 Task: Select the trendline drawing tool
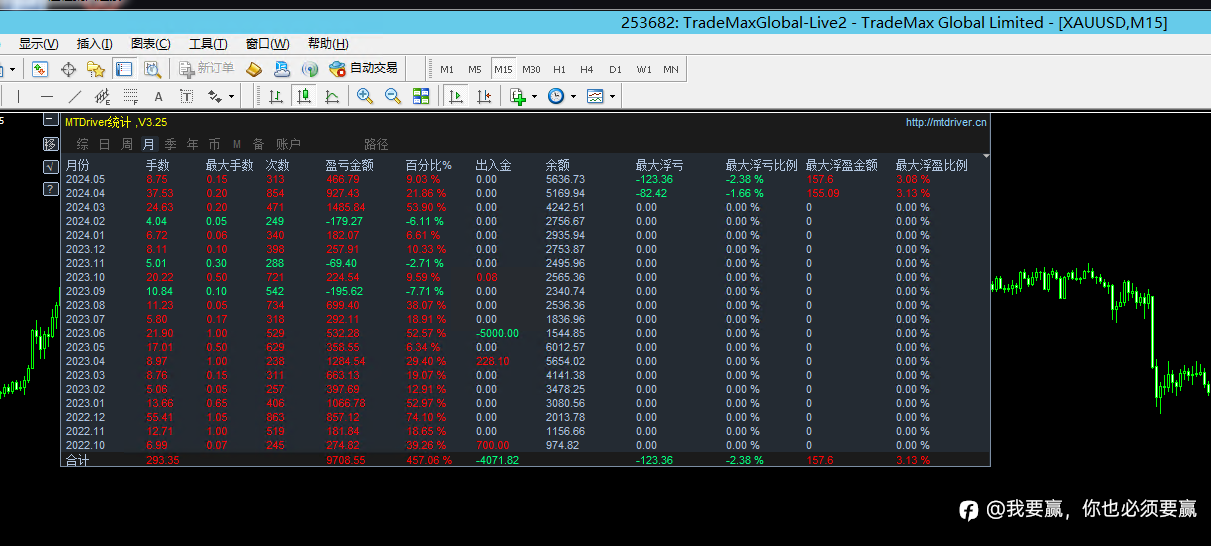pyautogui.click(x=75, y=97)
